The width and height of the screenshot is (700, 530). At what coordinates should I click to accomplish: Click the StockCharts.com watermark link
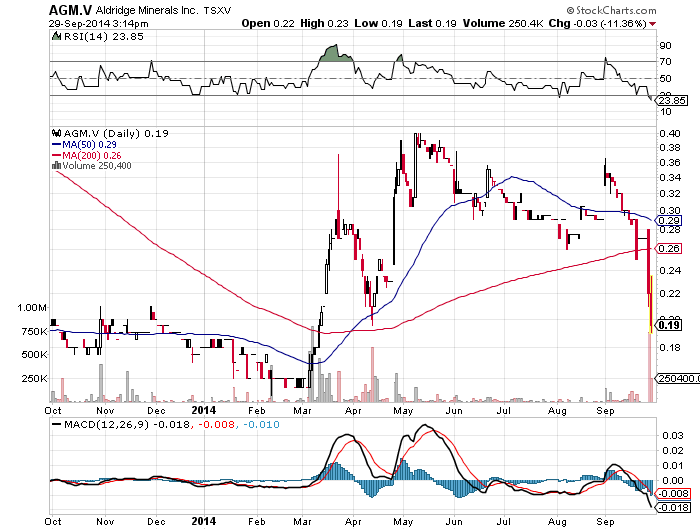612,10
